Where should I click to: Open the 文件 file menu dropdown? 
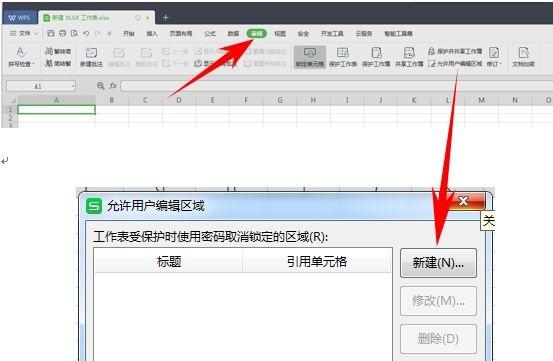24,33
